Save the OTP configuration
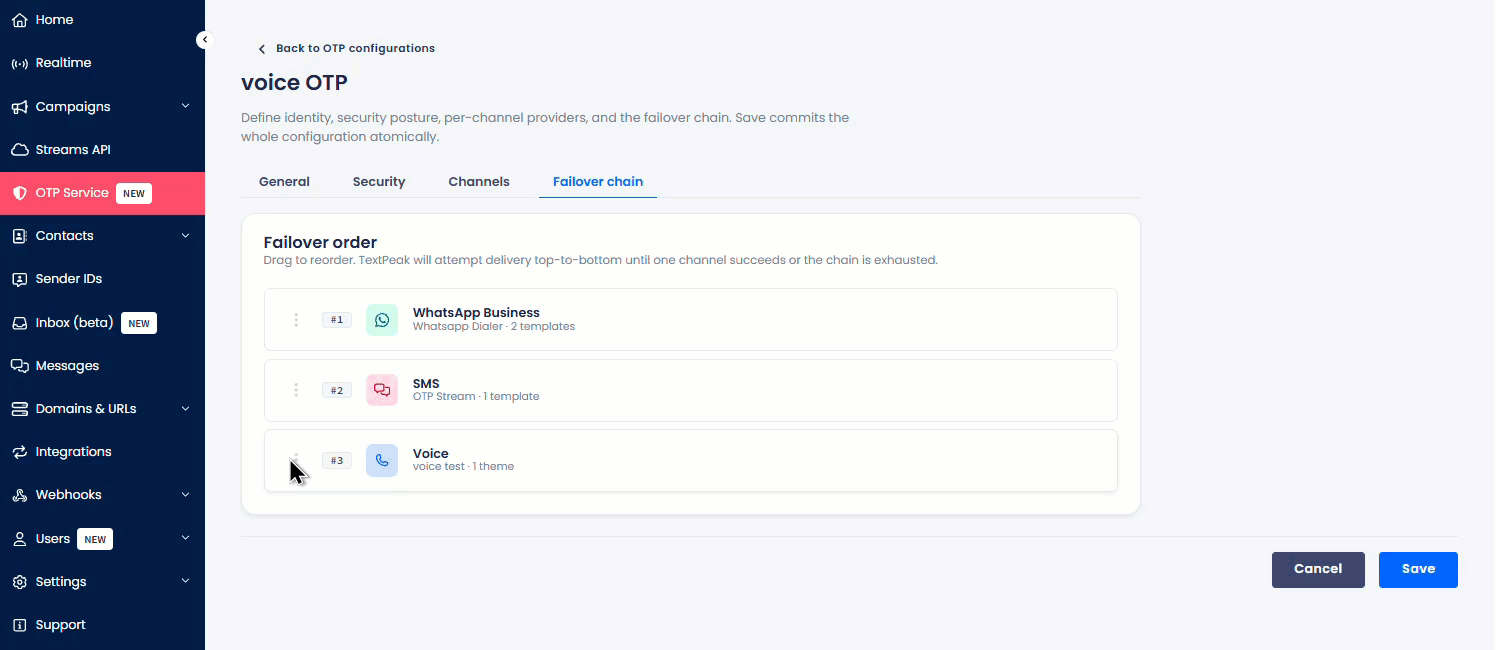The image size is (1496, 650). pyautogui.click(x=1418, y=569)
